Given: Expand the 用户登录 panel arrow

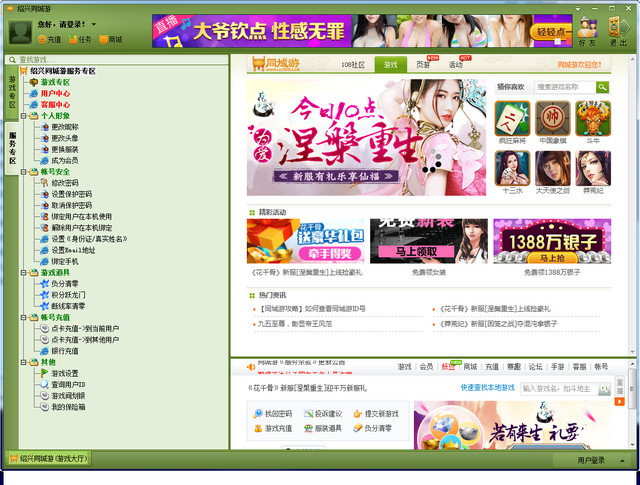Looking at the screenshot, I should pos(622,461).
